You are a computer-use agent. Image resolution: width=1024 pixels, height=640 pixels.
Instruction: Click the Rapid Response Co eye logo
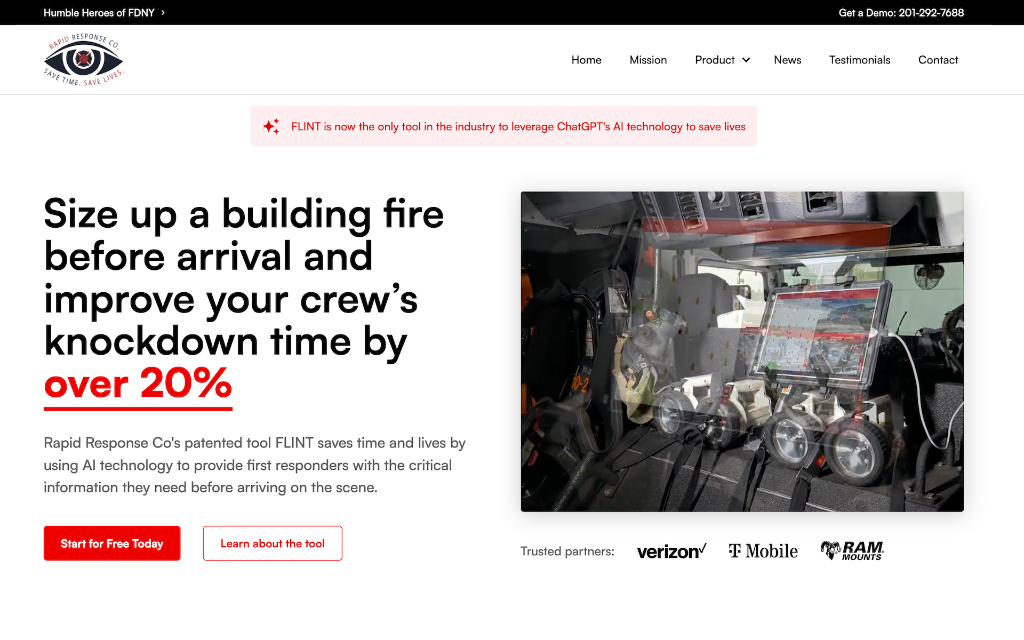tap(83, 60)
